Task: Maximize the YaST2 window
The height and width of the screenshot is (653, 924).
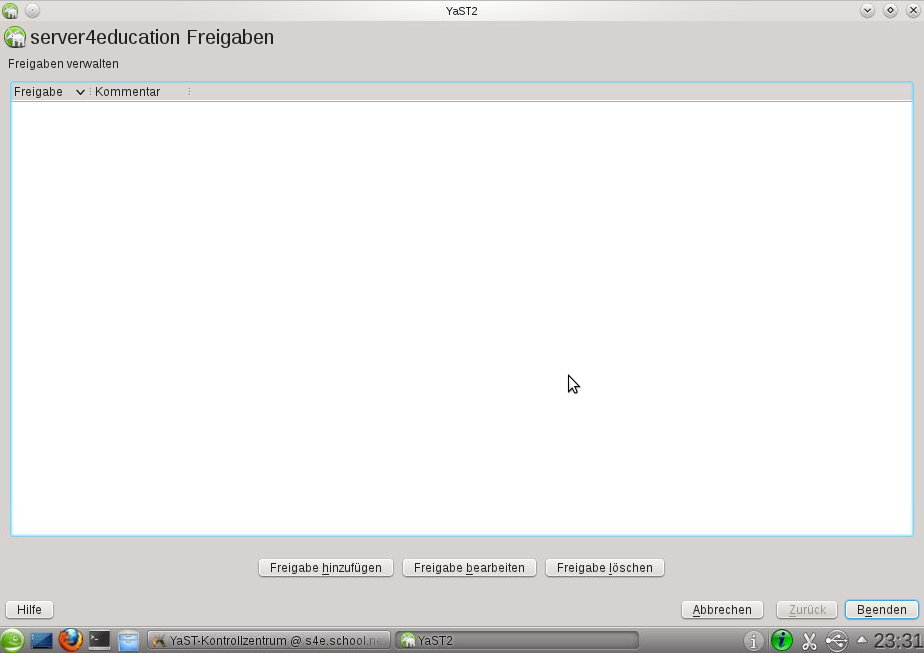Action: (x=890, y=11)
